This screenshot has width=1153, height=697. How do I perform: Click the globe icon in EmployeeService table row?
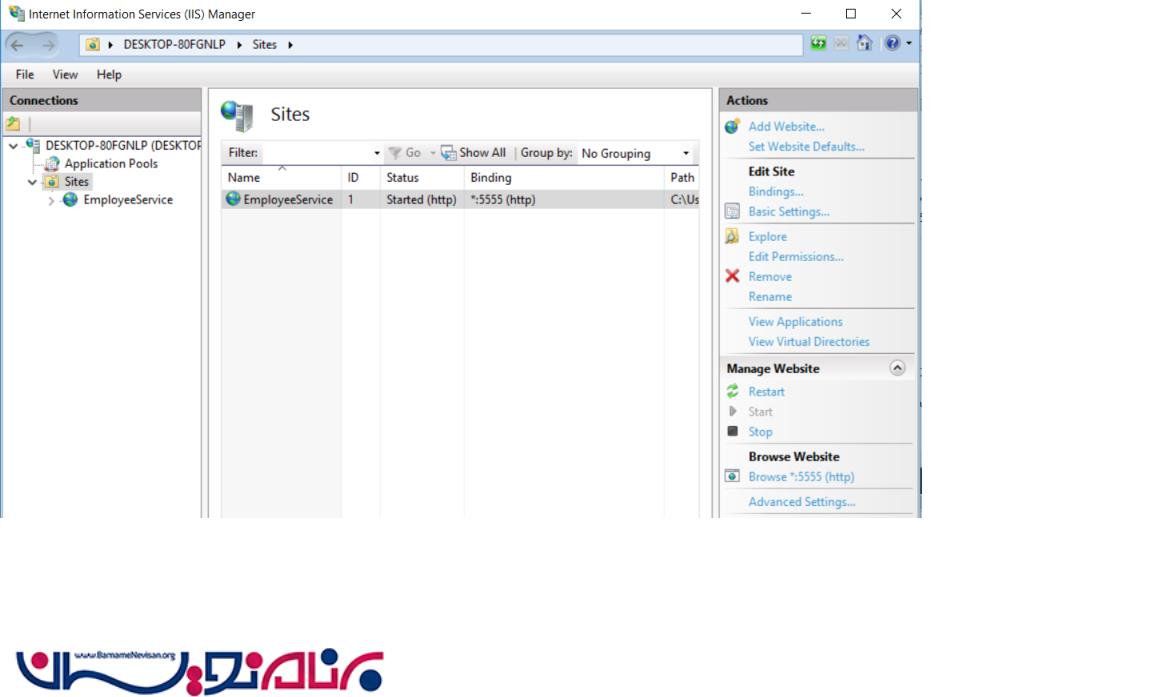point(233,199)
